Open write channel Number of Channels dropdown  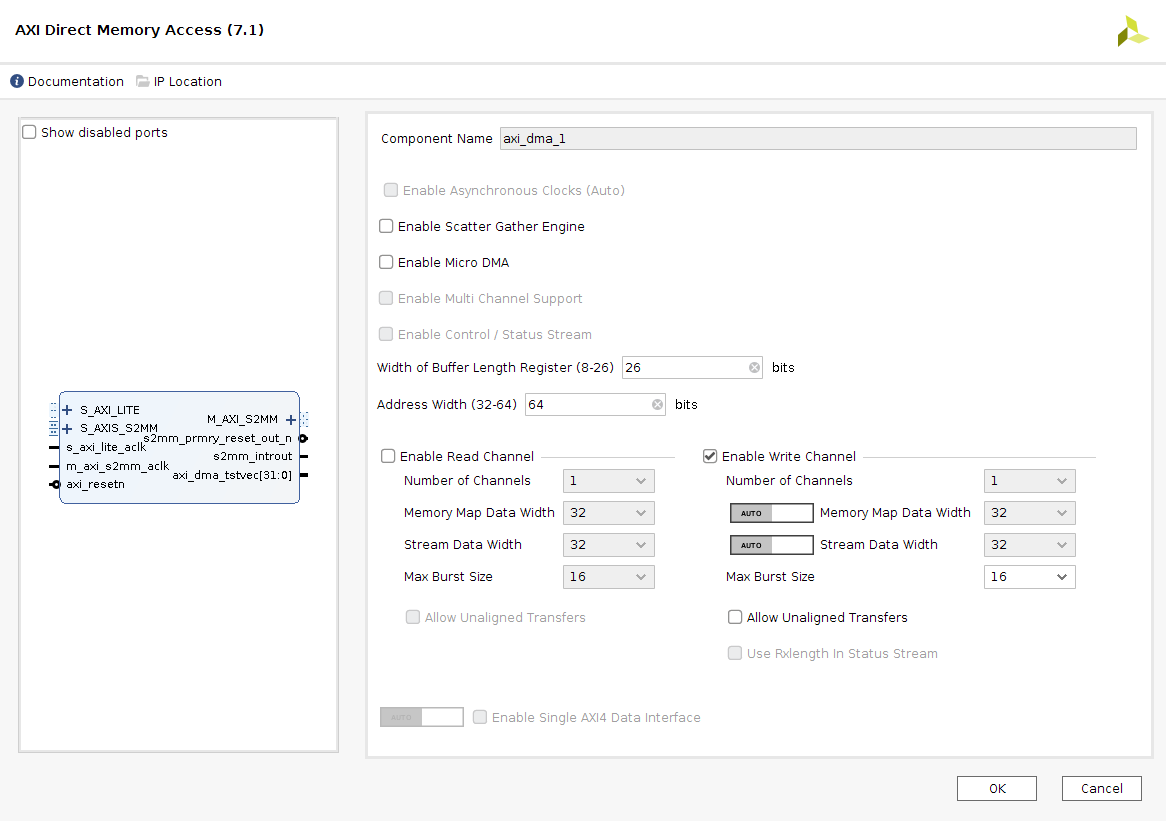point(1029,481)
